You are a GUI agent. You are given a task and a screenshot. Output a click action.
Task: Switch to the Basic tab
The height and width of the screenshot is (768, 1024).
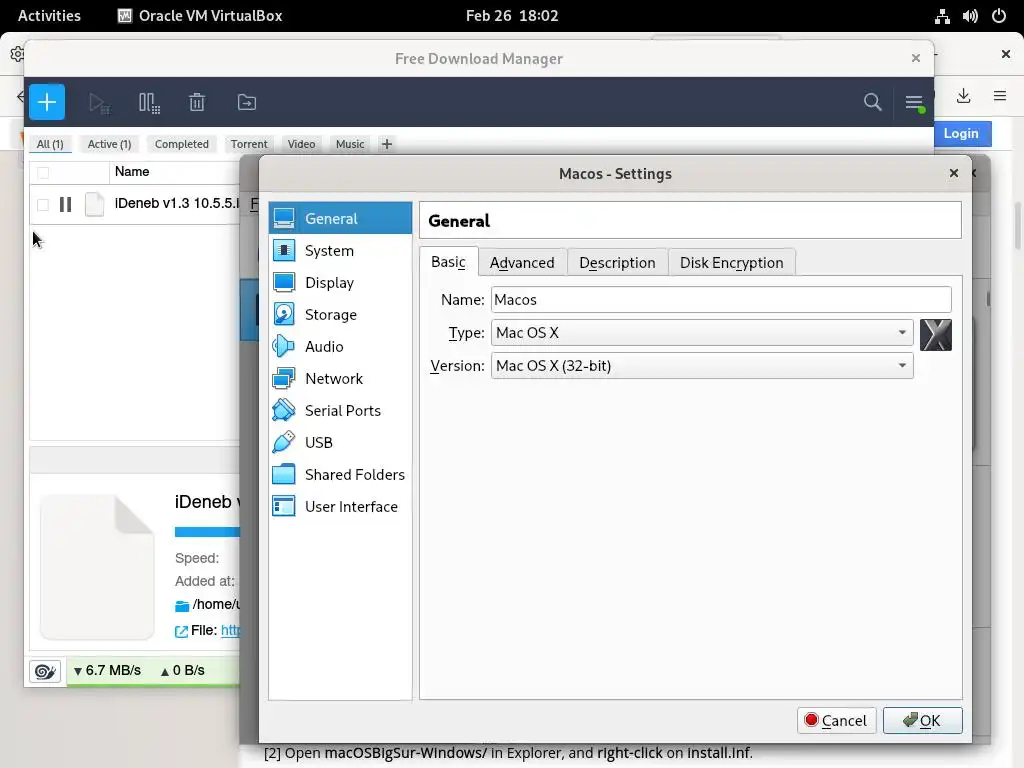click(x=449, y=262)
